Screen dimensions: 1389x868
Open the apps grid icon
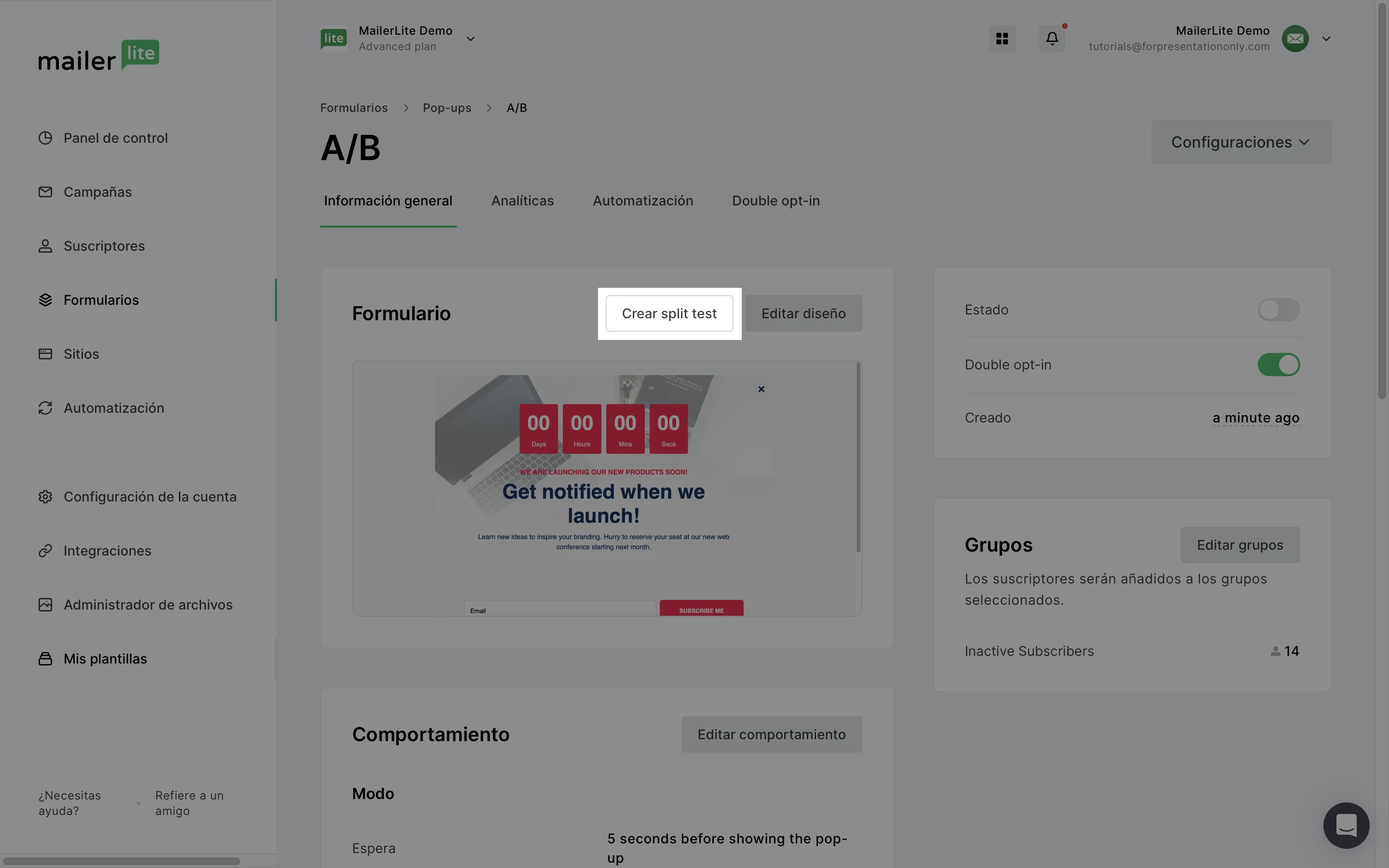pos(1002,39)
